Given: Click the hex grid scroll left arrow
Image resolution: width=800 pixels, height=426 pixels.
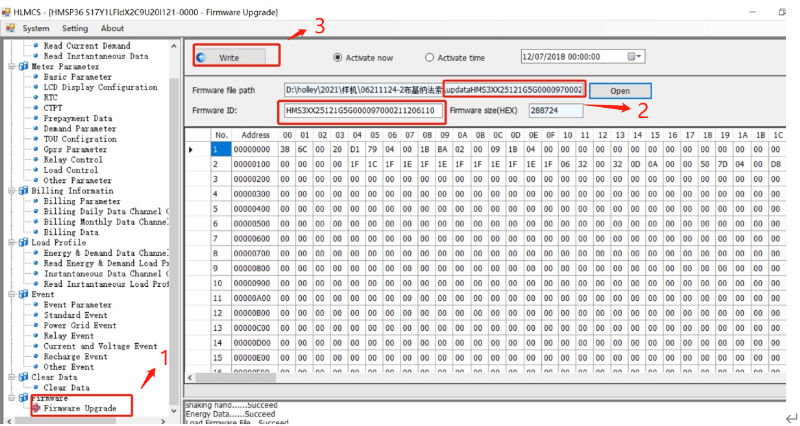Looking at the screenshot, I should pyautogui.click(x=190, y=378).
